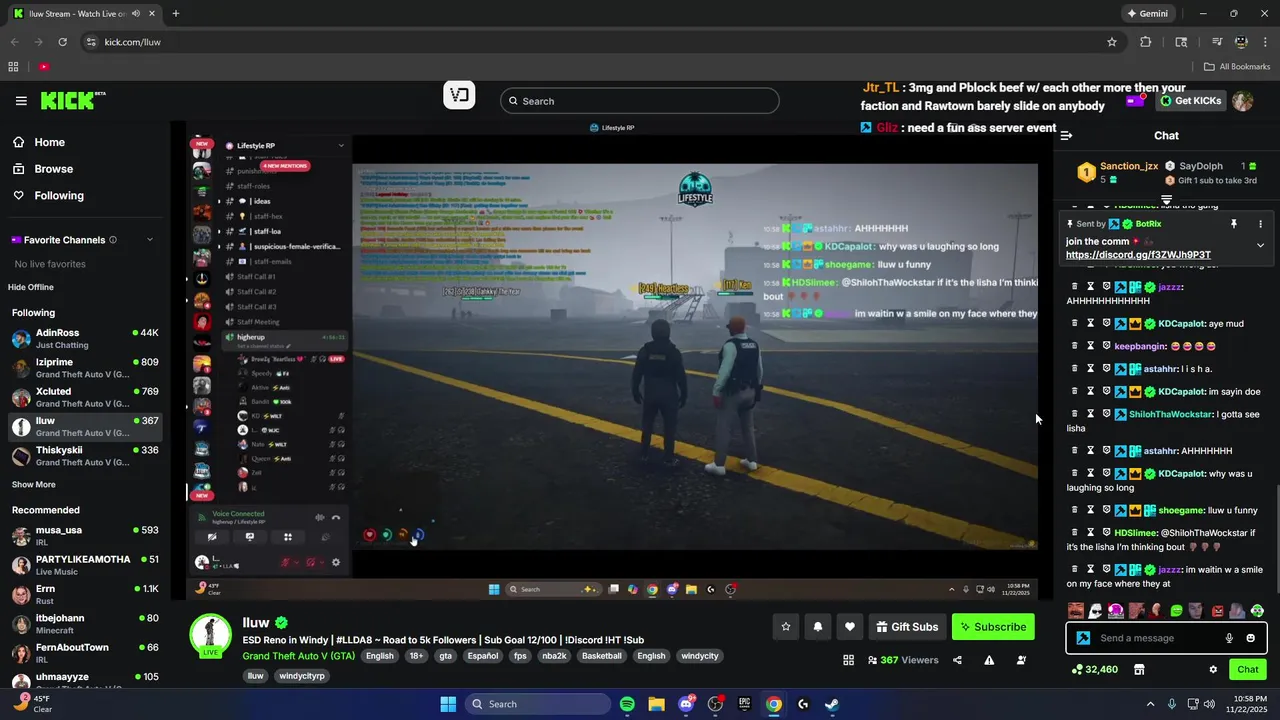This screenshot has height=720, width=1280.
Task: Open Iziprime channel in sidebar
Action: (85, 368)
